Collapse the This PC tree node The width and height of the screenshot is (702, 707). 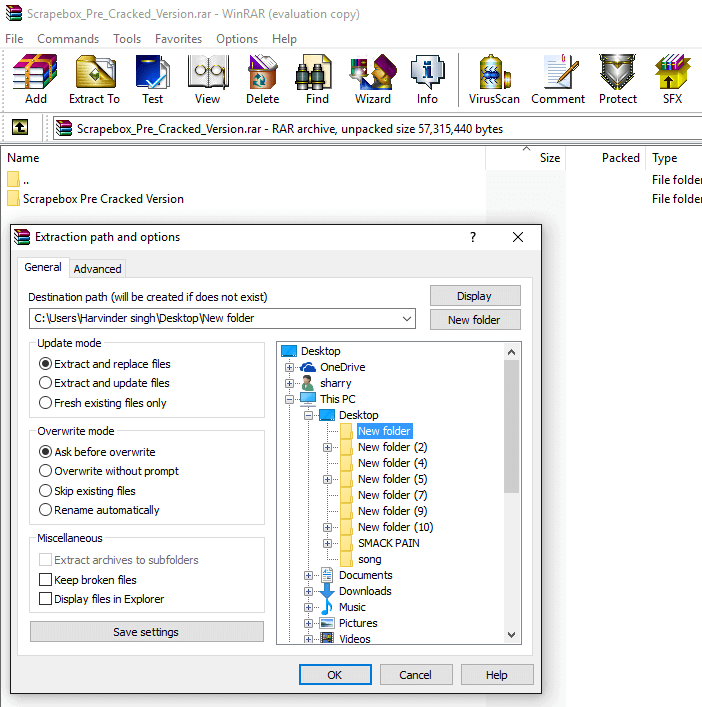289,399
